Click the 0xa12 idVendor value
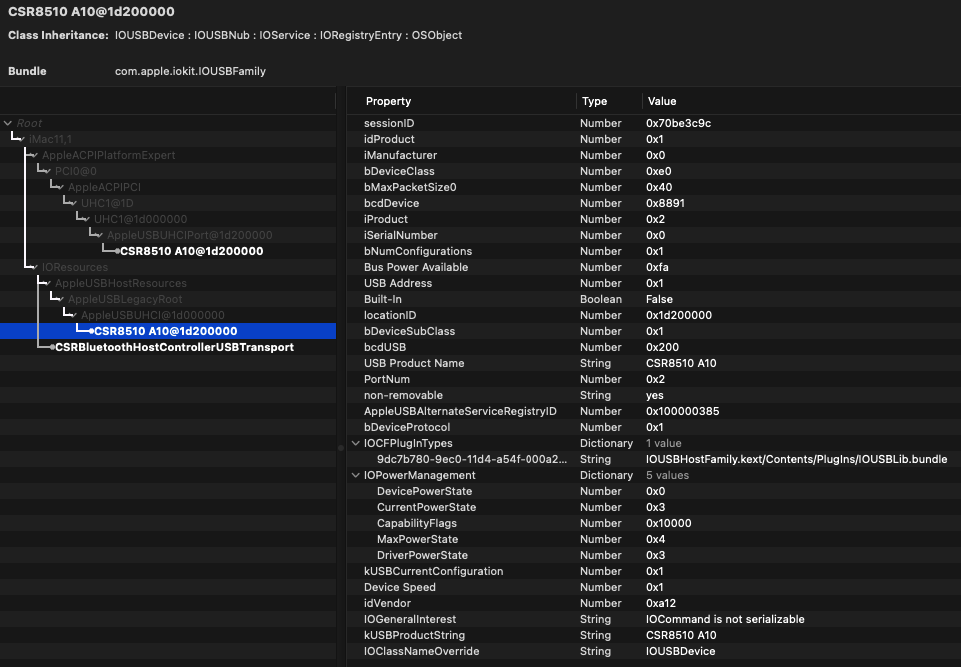The width and height of the screenshot is (961, 667). [661, 603]
